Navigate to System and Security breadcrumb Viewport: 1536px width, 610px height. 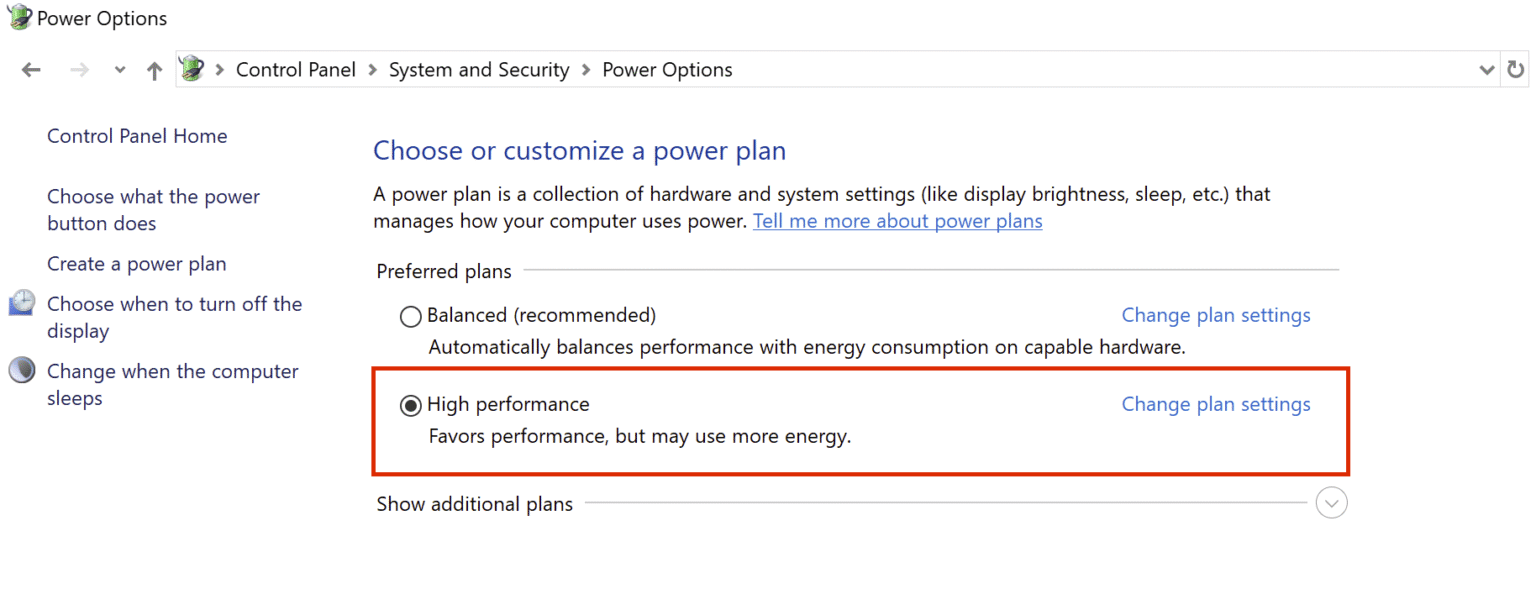478,69
